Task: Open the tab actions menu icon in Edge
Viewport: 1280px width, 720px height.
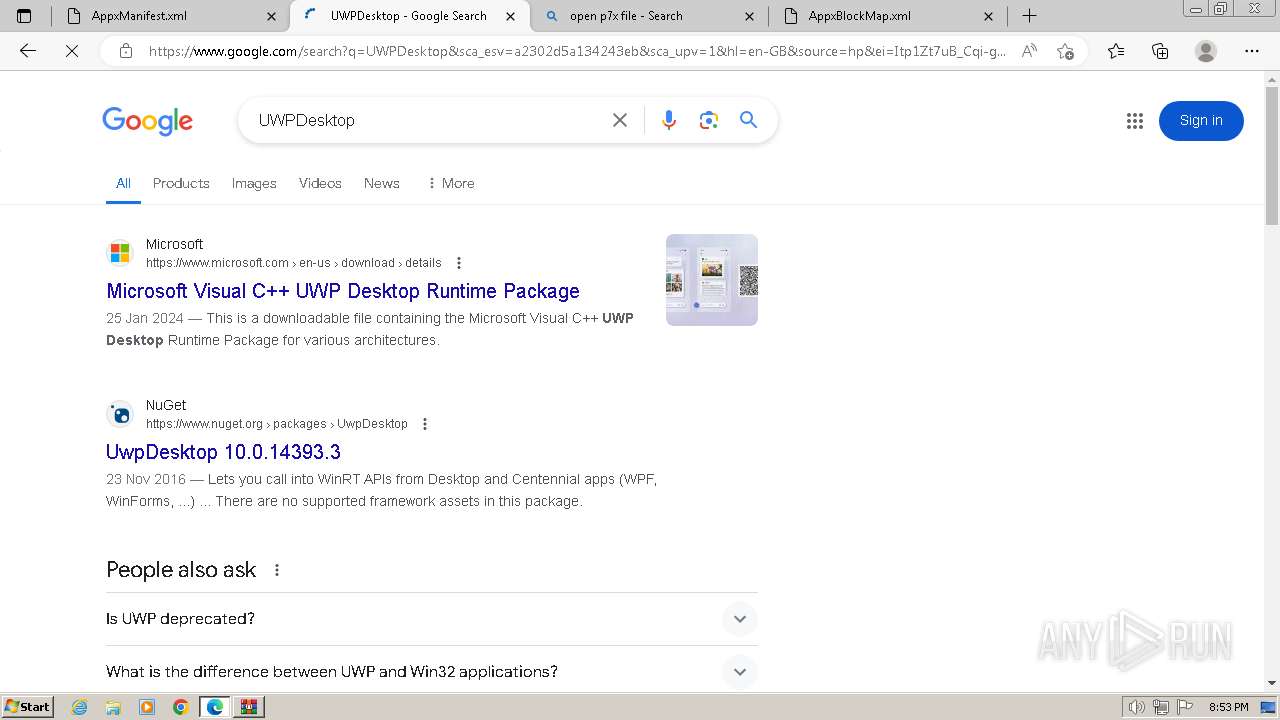Action: point(24,16)
